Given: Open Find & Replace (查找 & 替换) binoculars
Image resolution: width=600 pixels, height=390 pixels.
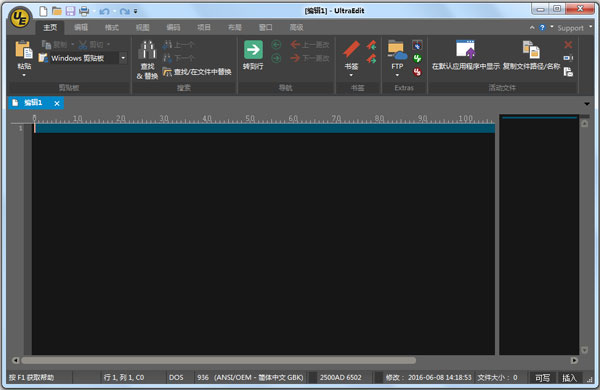Looking at the screenshot, I should 147,60.
